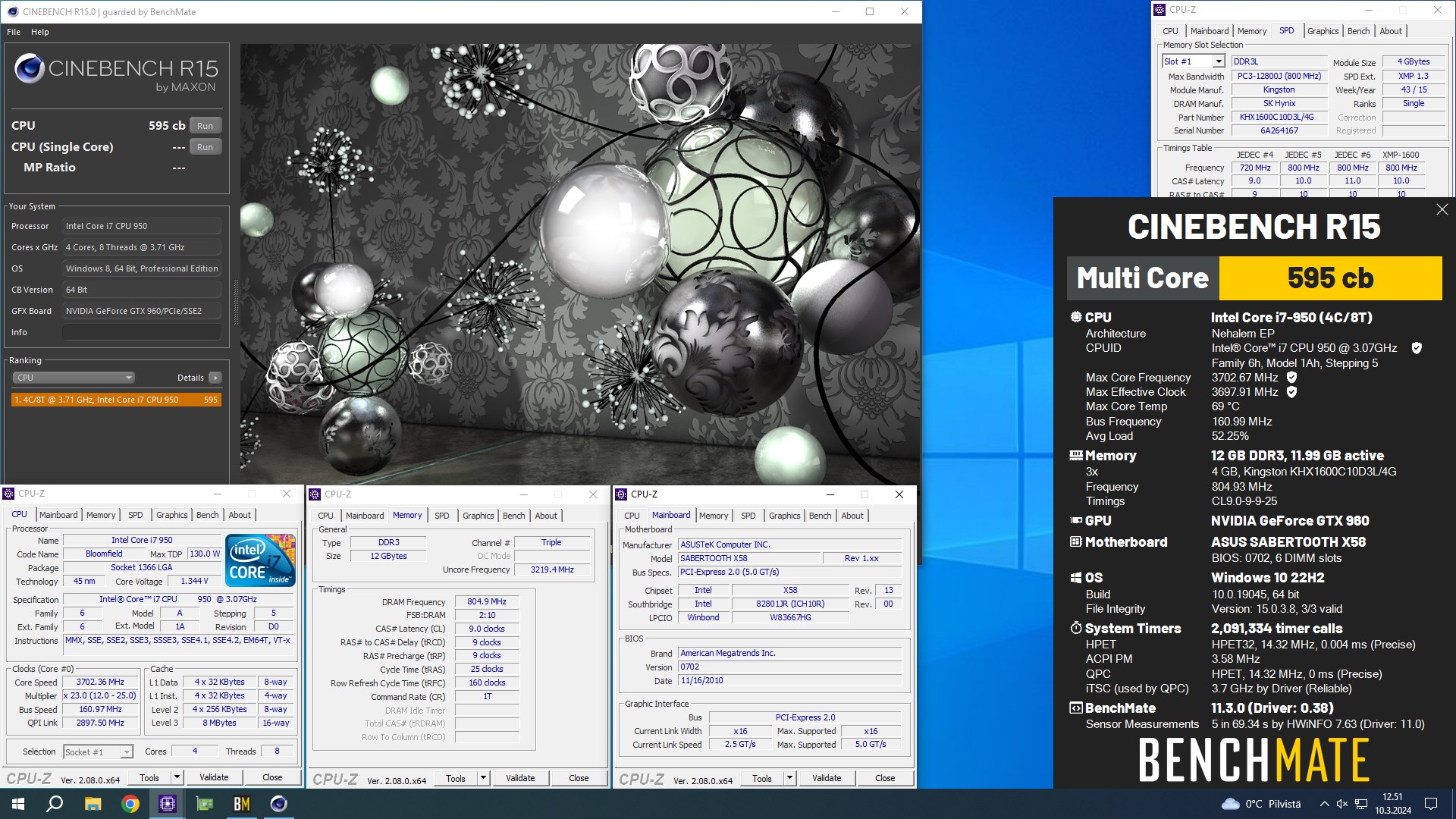Screen dimensions: 1456x819
Task: Close the BenchMate result overlay
Action: [1442, 209]
